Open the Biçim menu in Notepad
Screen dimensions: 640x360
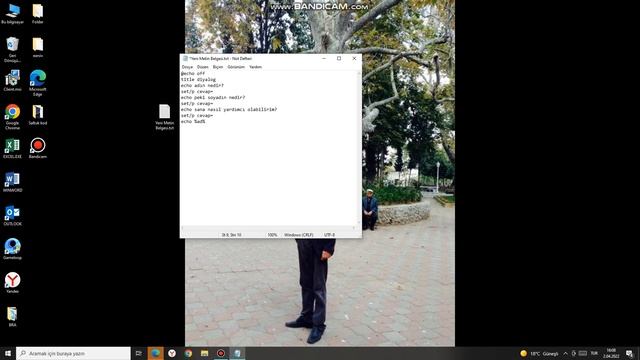tap(218, 67)
